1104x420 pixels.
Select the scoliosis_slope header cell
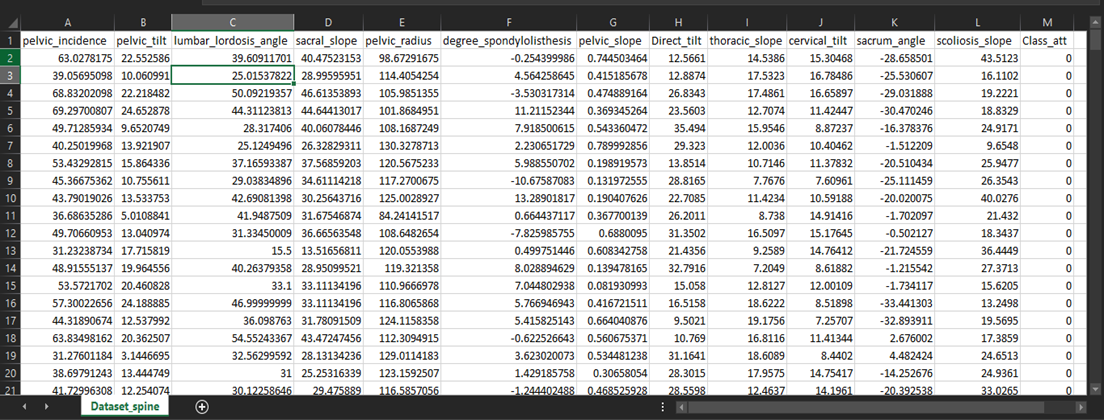[x=977, y=41]
